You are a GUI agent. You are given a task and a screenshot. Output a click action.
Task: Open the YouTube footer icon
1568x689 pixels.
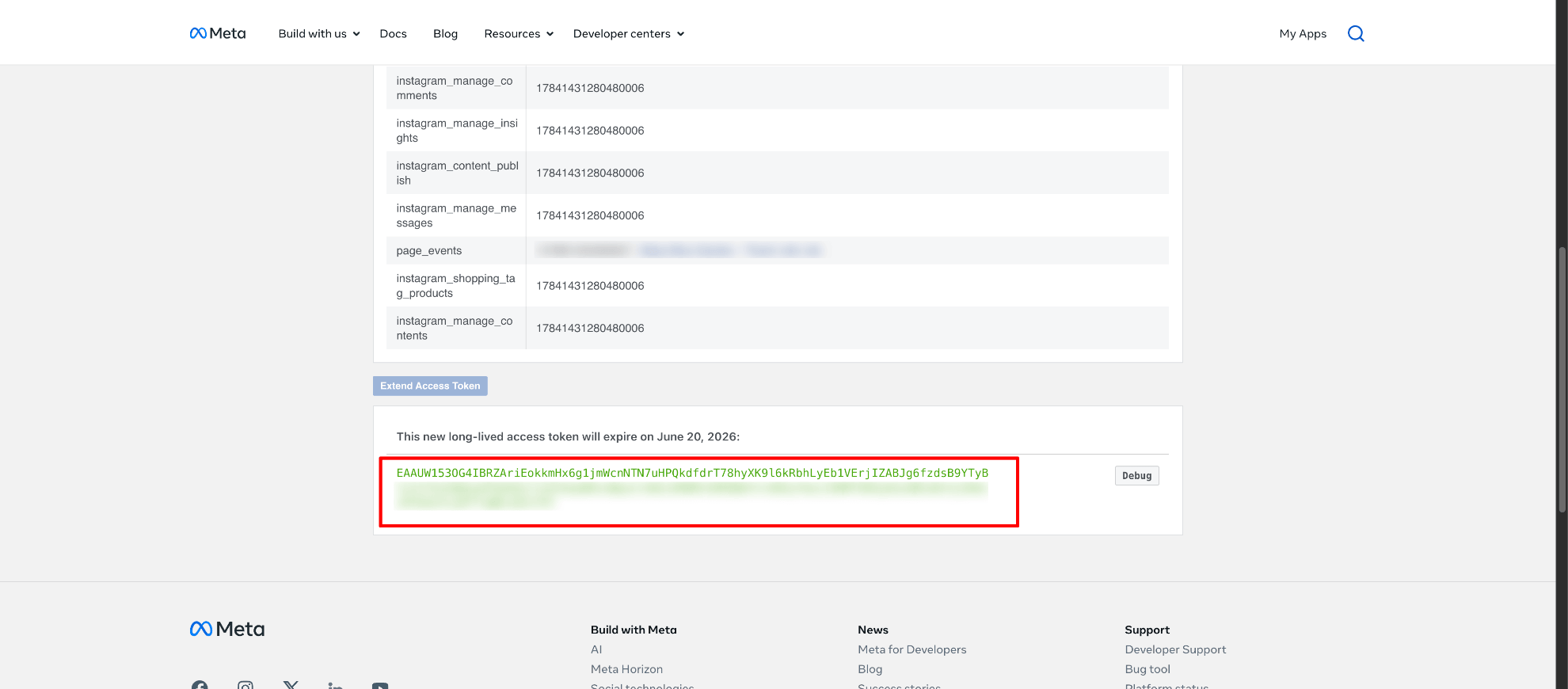[380, 685]
